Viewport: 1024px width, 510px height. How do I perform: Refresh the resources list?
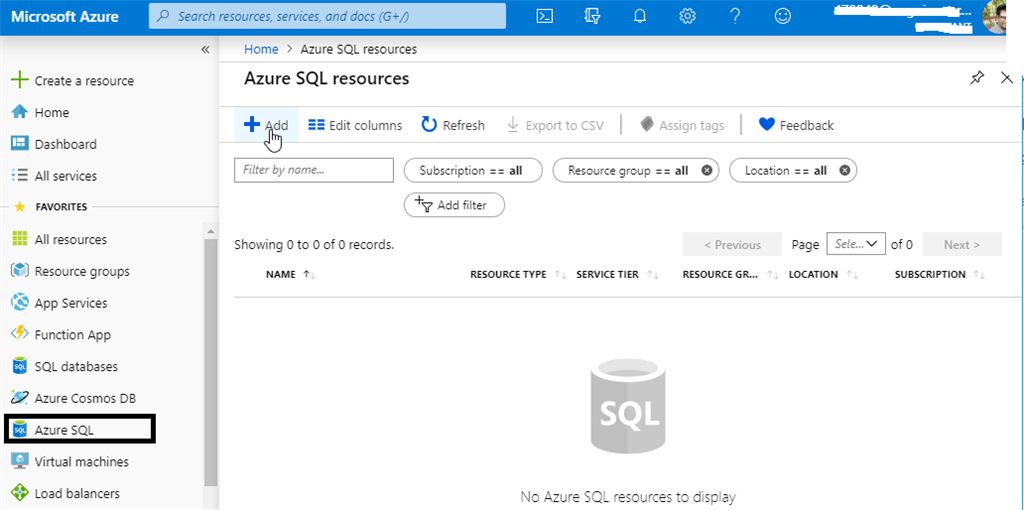pyautogui.click(x=453, y=125)
